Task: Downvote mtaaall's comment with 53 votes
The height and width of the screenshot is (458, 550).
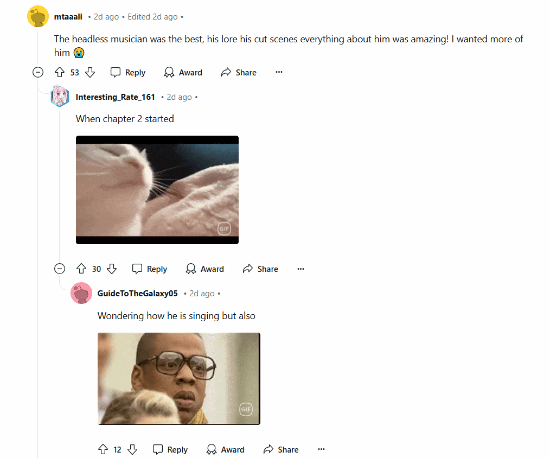Action: (90, 72)
